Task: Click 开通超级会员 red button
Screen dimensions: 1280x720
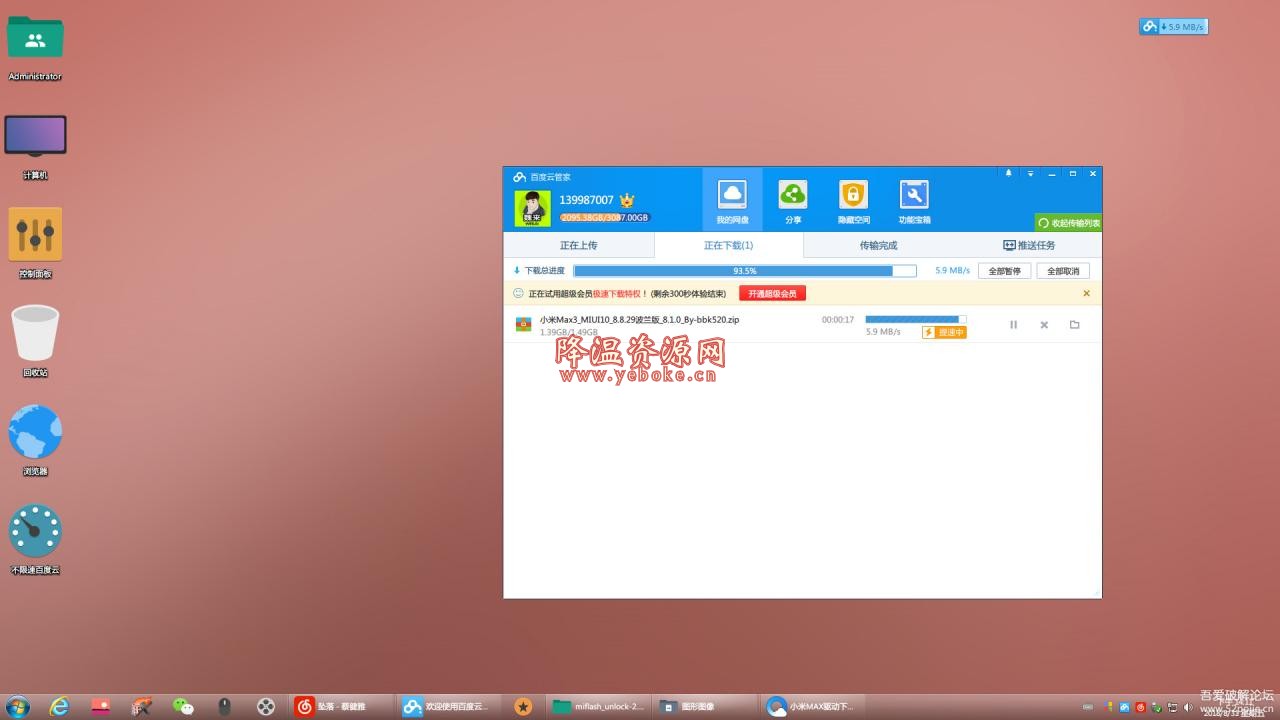Action: coord(773,294)
